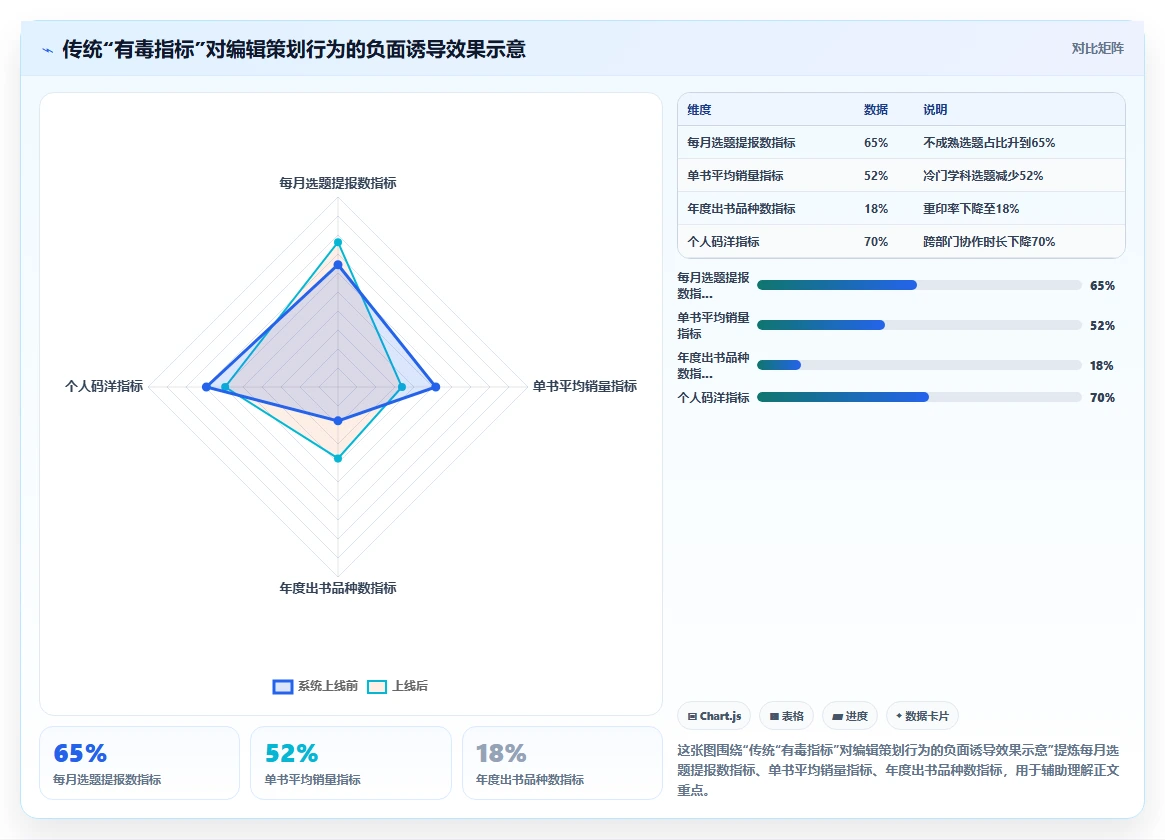Click the 65% data card
1165x840 pixels.
(x=140, y=763)
